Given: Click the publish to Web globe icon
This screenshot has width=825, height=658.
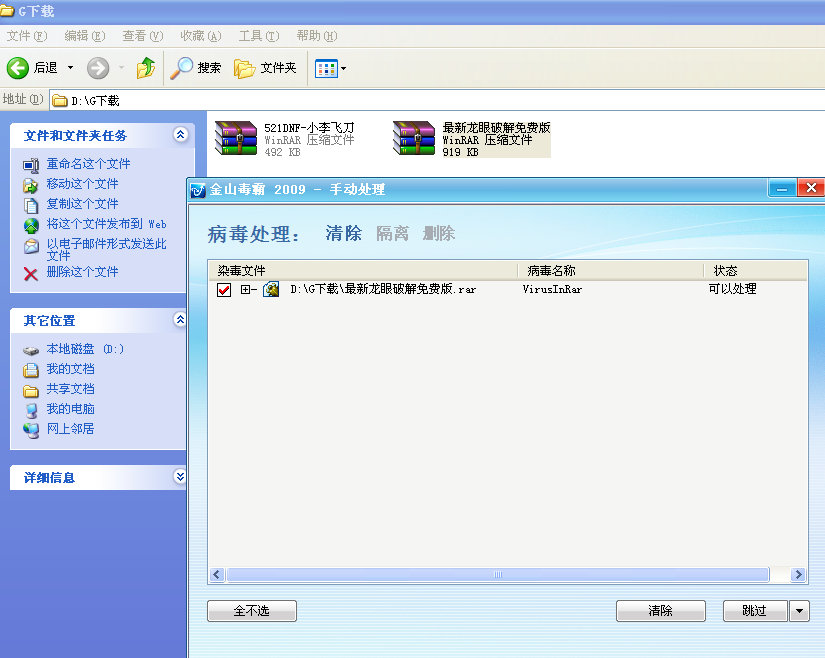Looking at the screenshot, I should coord(31,226).
